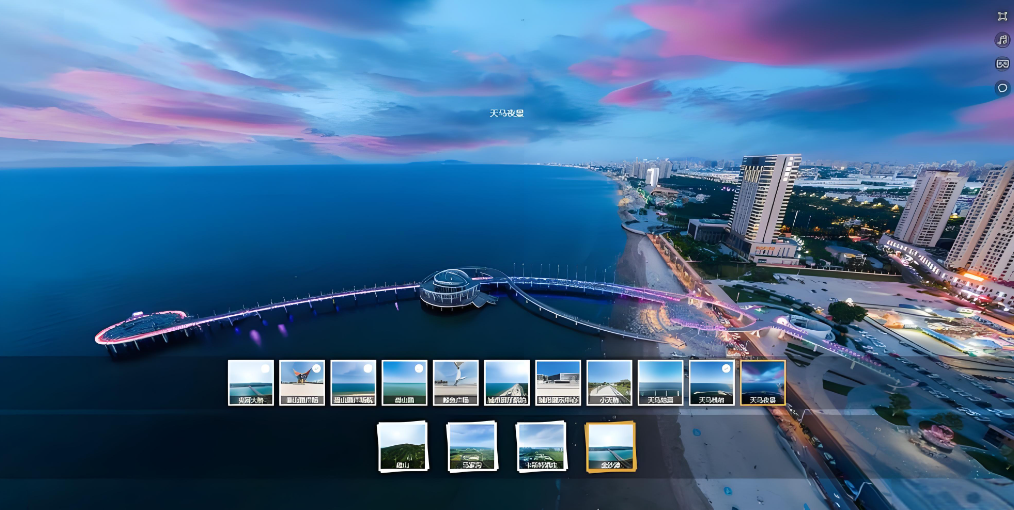The image size is (1014, 510).
Task: Open the sixth scene thumbnail with aerial road
Action: tap(507, 382)
